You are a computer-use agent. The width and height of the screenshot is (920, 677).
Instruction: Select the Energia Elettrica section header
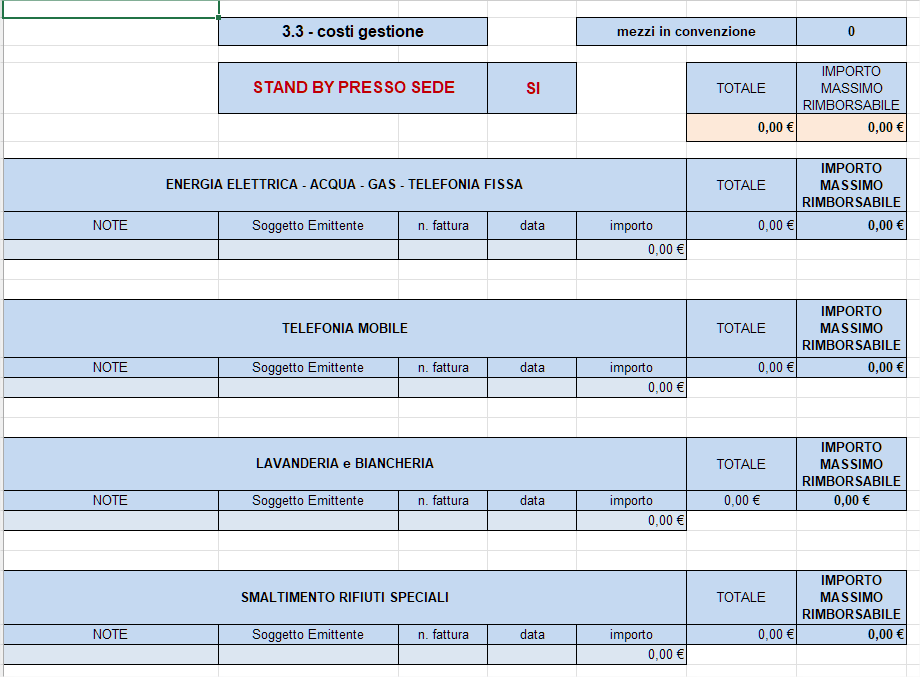pyautogui.click(x=344, y=185)
